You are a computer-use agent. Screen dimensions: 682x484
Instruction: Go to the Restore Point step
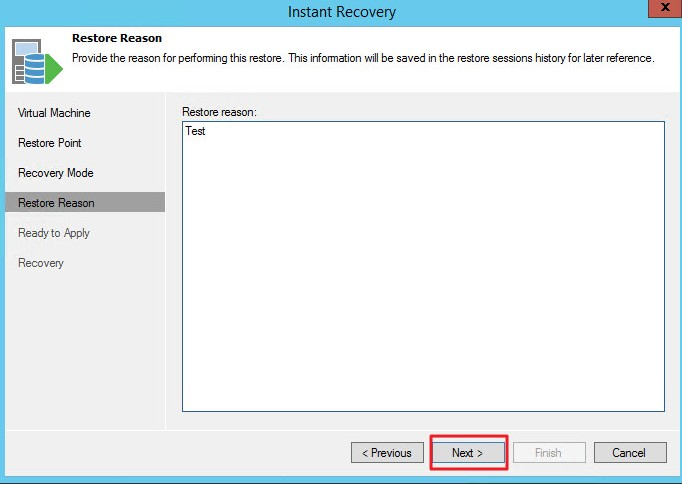[x=50, y=143]
